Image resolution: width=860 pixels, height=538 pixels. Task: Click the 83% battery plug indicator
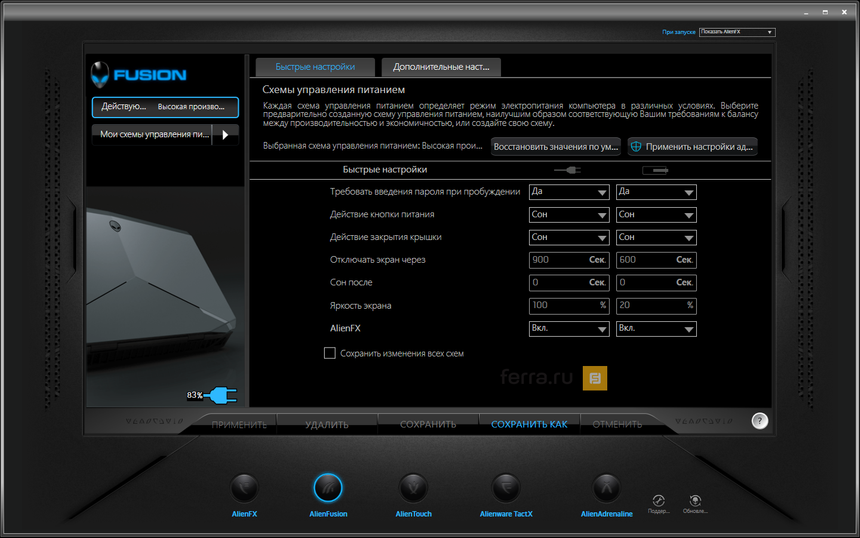(x=212, y=395)
